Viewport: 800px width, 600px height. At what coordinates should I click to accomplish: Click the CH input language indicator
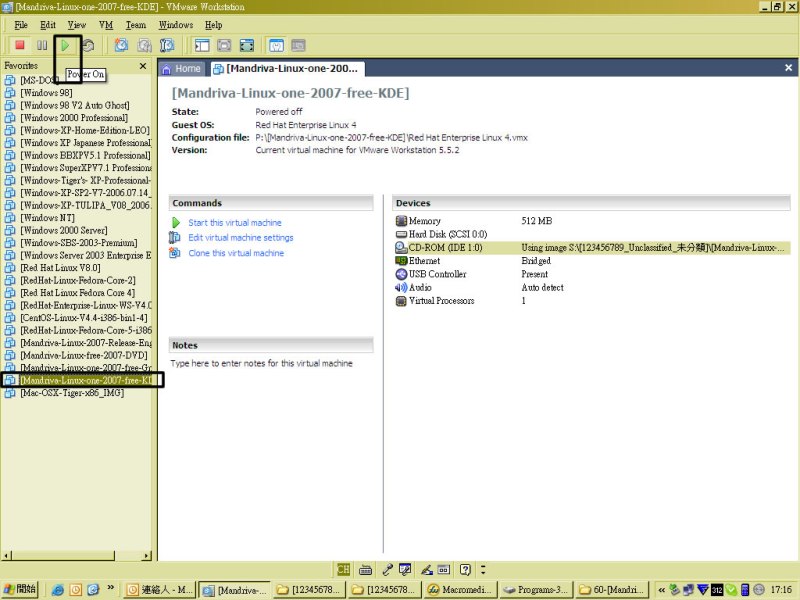343,569
